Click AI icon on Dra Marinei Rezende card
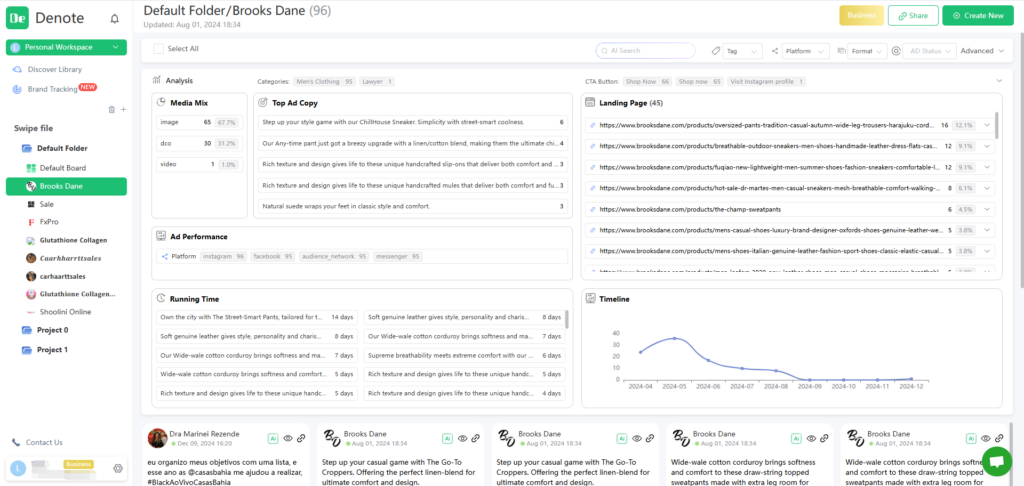 [x=273, y=439]
